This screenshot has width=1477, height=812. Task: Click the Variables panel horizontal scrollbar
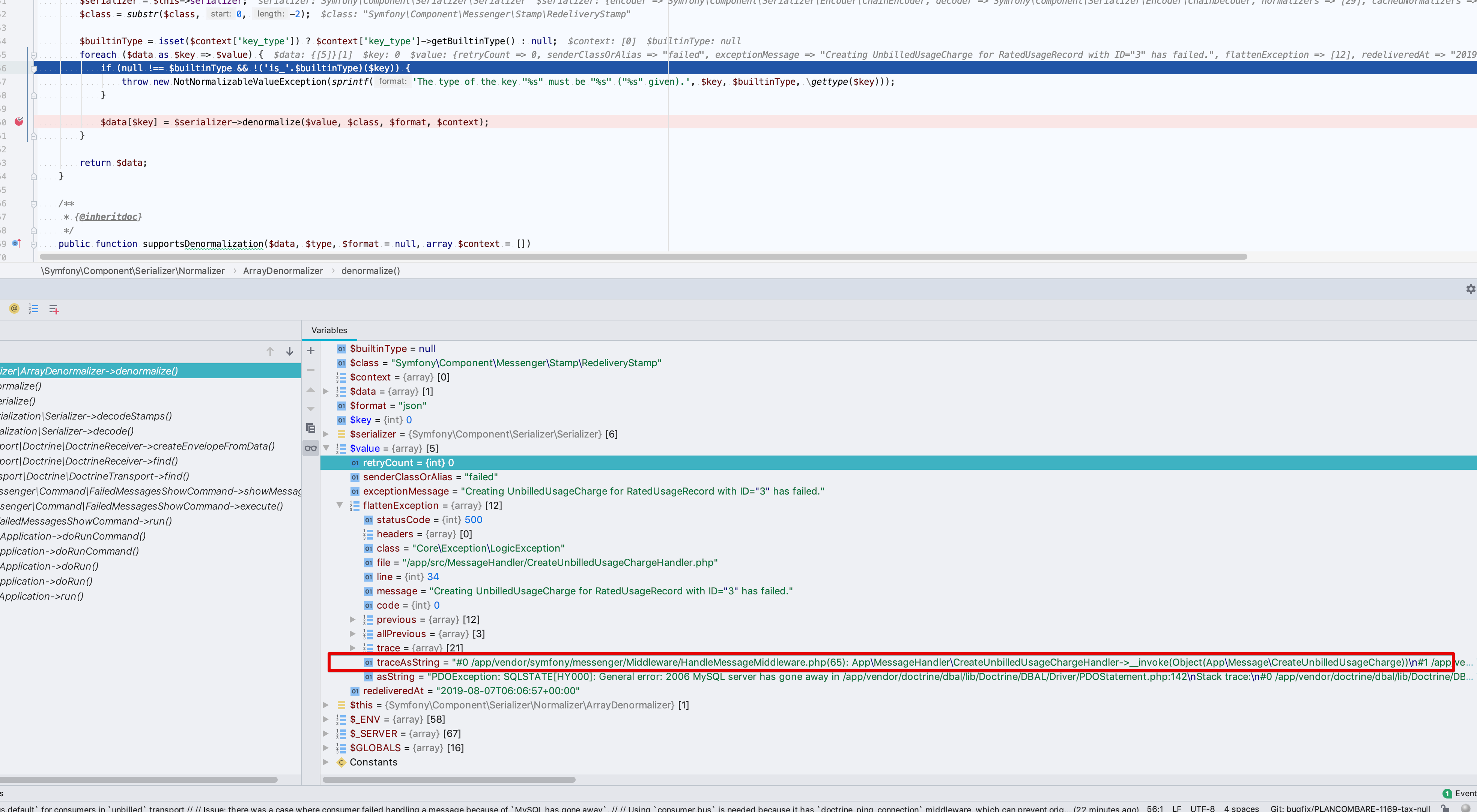[449, 780]
